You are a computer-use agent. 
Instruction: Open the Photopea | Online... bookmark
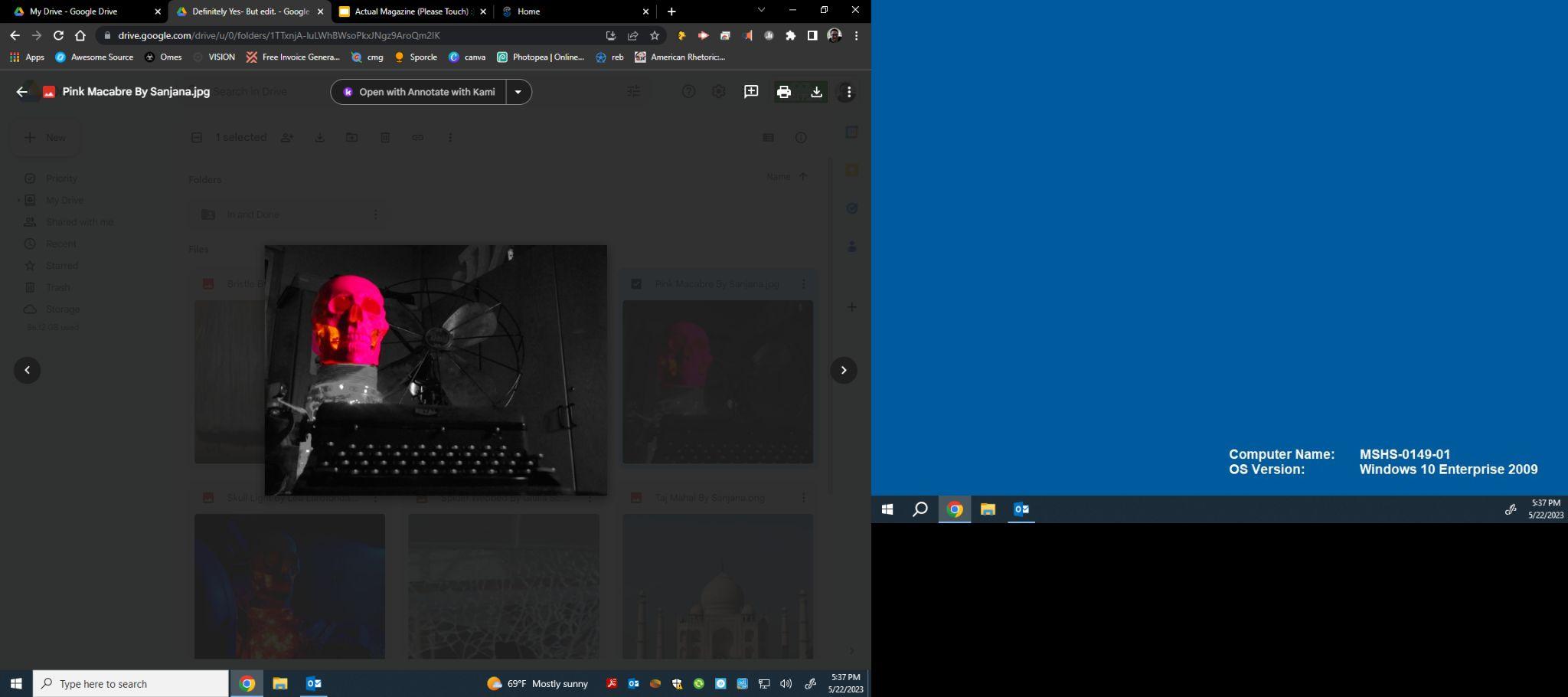540,57
